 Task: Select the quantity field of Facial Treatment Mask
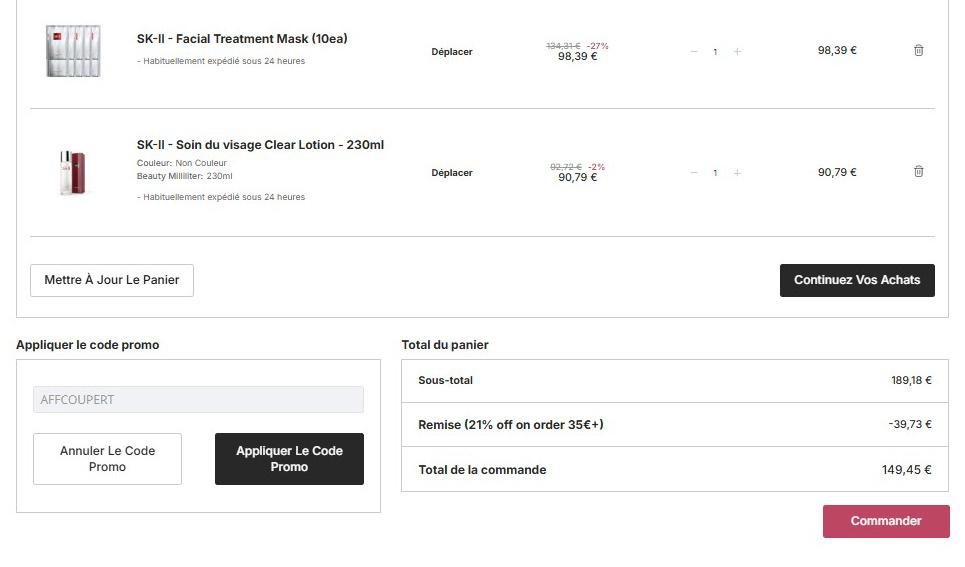click(715, 52)
